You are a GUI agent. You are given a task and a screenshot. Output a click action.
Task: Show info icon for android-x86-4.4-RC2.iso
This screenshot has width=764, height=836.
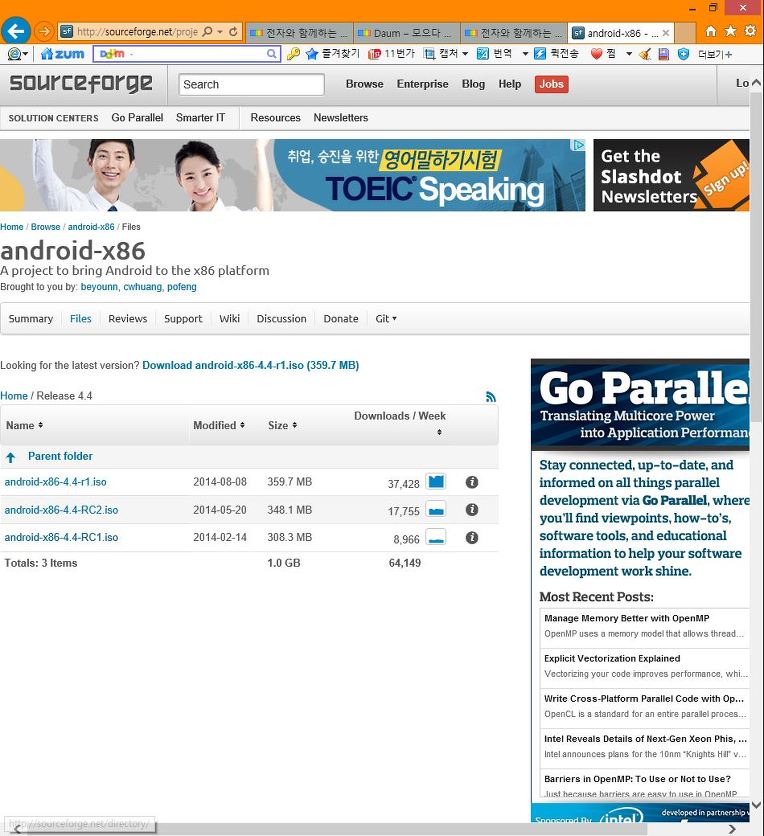tap(472, 510)
